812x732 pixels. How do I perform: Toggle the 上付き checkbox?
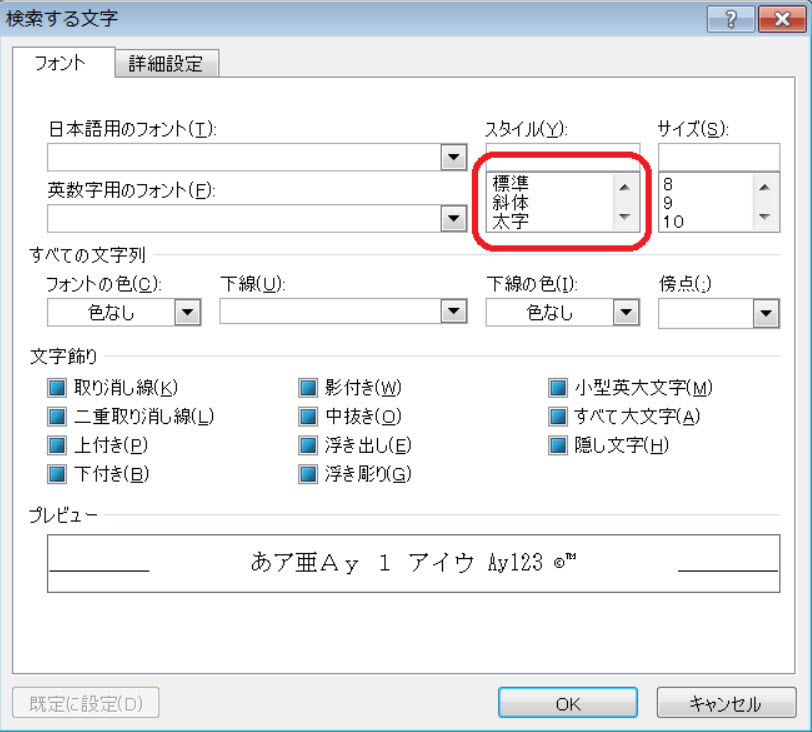pos(56,445)
